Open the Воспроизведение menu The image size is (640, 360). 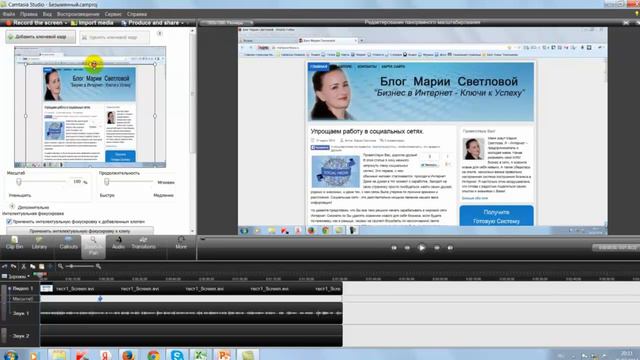click(78, 14)
